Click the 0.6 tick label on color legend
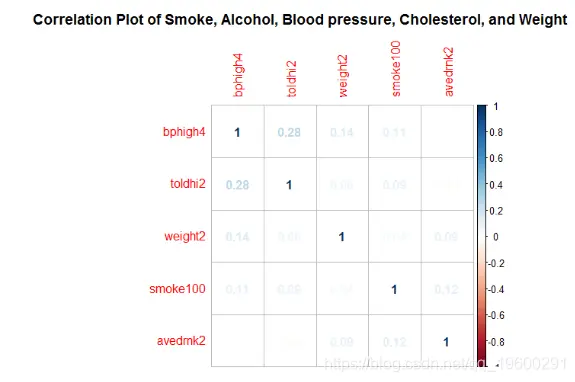Image resolution: width=575 pixels, height=382 pixels. click(496, 158)
